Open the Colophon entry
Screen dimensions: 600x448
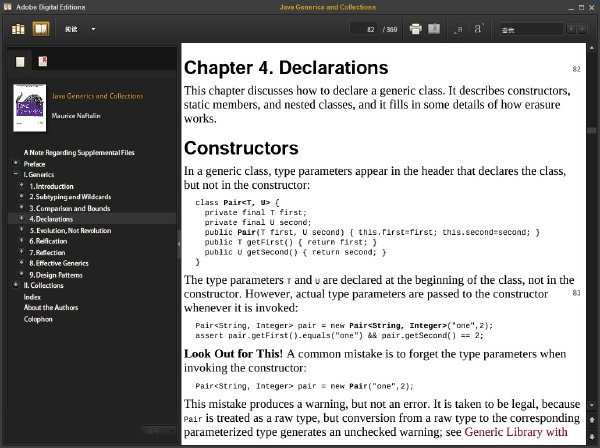(38, 319)
